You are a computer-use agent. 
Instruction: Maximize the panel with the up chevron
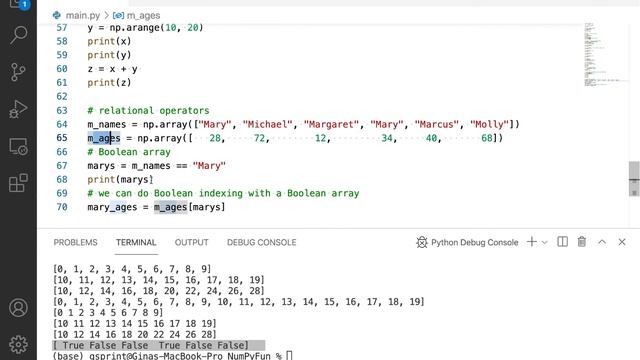point(602,242)
